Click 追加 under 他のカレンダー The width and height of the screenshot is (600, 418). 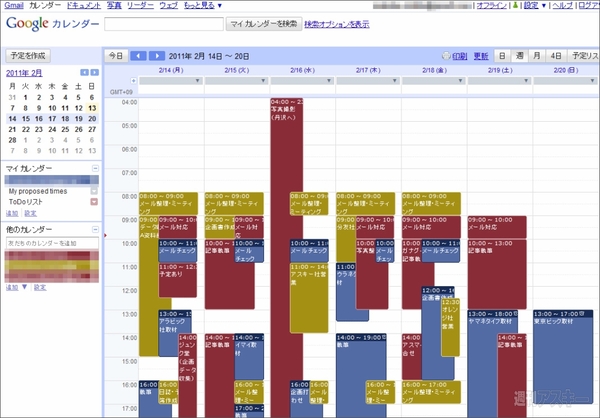click(x=12, y=287)
